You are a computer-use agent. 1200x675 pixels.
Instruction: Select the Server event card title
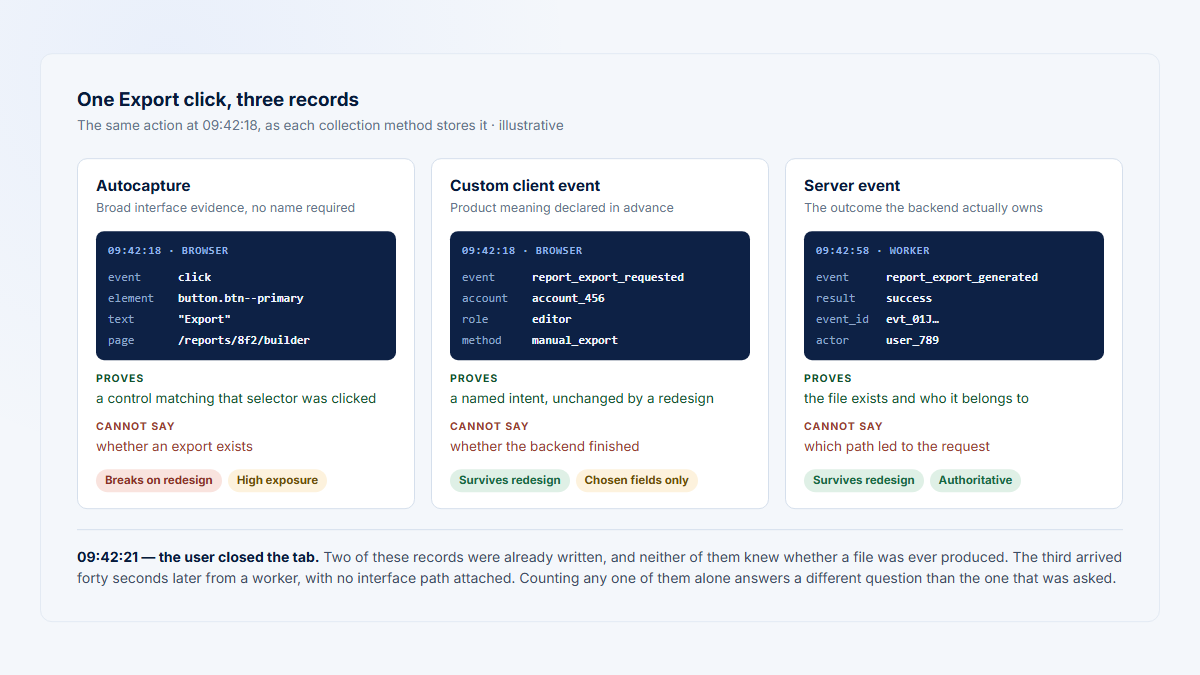[x=852, y=186]
